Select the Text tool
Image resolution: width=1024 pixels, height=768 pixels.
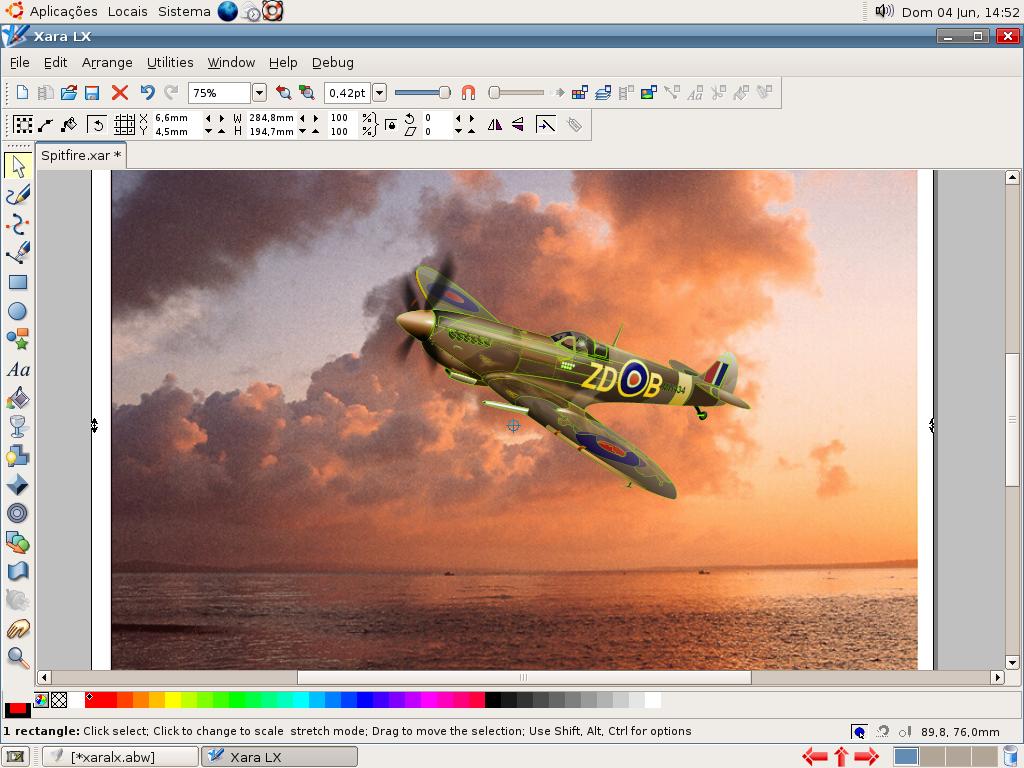point(18,369)
